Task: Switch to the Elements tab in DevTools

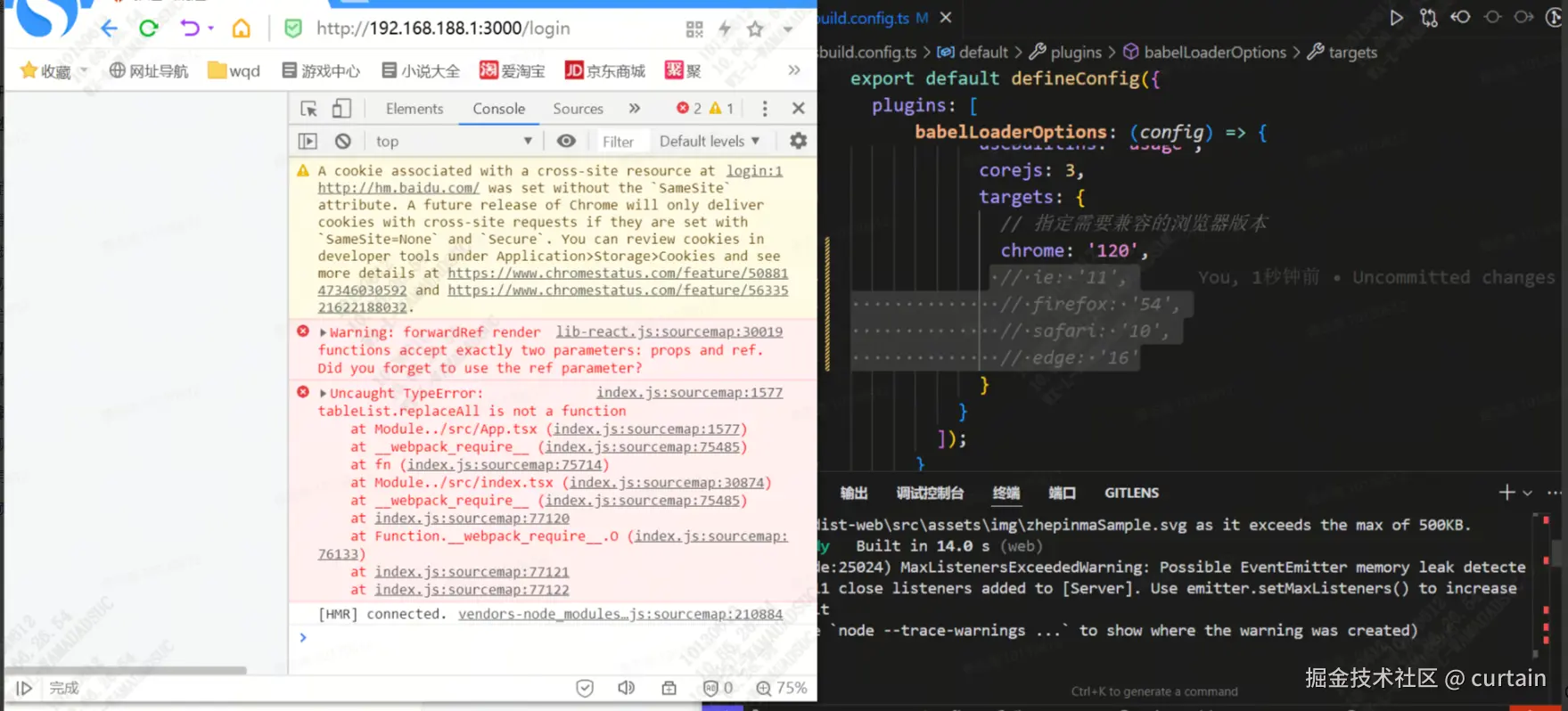Action: 415,109
